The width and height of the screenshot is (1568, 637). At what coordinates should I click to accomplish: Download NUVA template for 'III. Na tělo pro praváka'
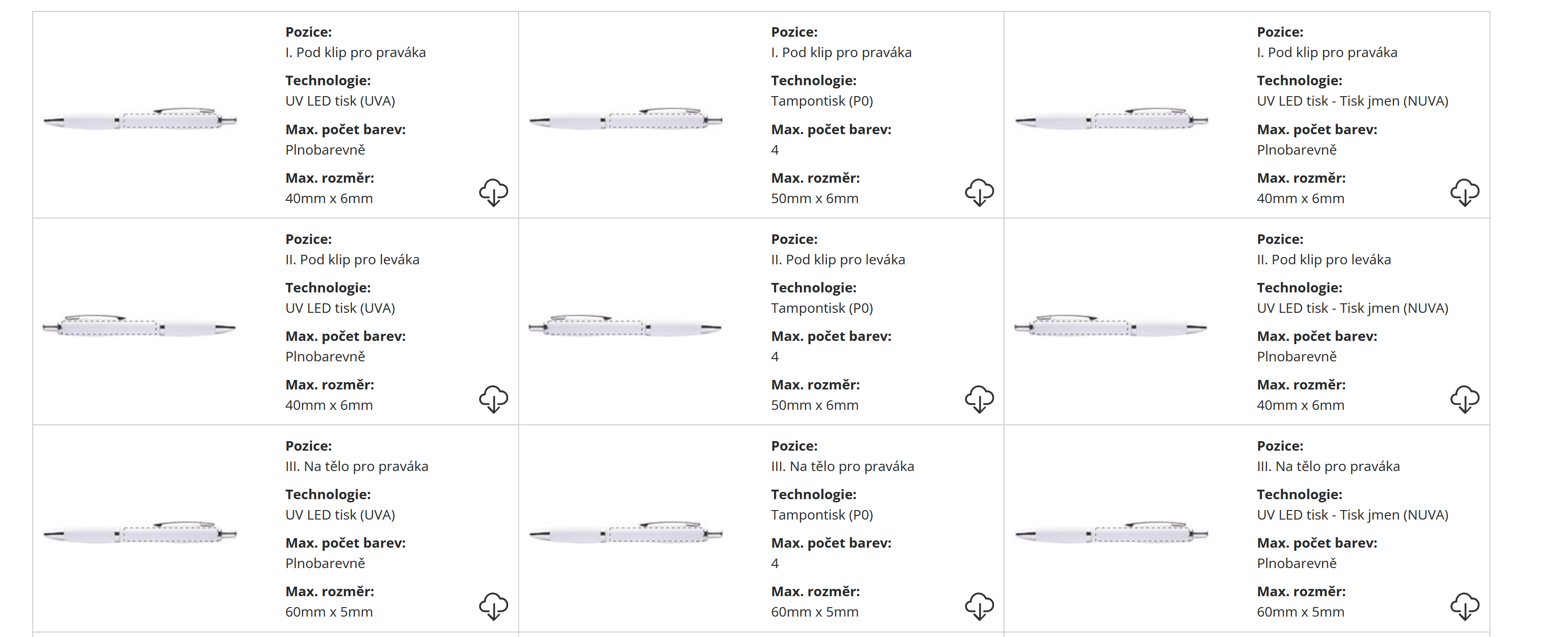(1465, 606)
